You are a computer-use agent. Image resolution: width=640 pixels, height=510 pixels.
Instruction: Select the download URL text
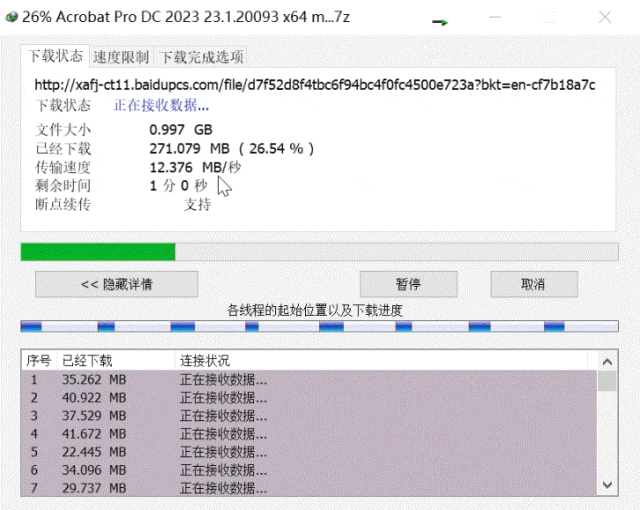tap(315, 85)
